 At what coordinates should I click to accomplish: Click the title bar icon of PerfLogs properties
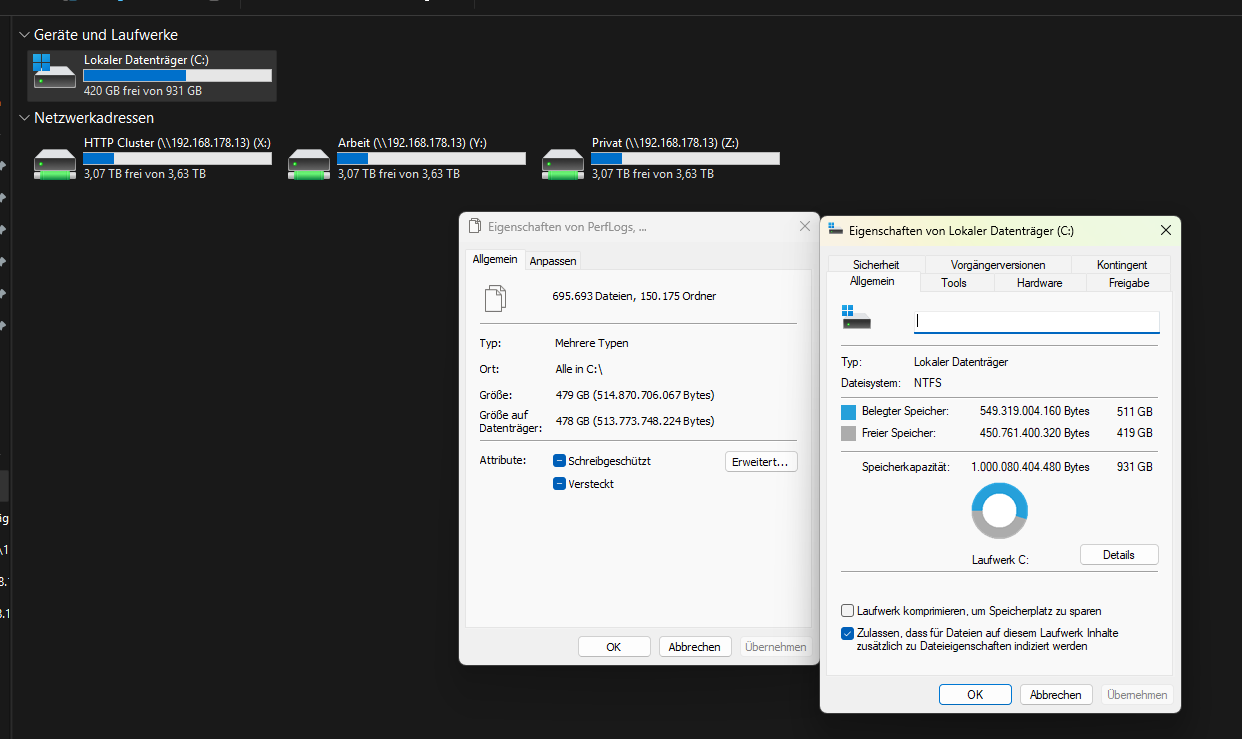click(474, 227)
